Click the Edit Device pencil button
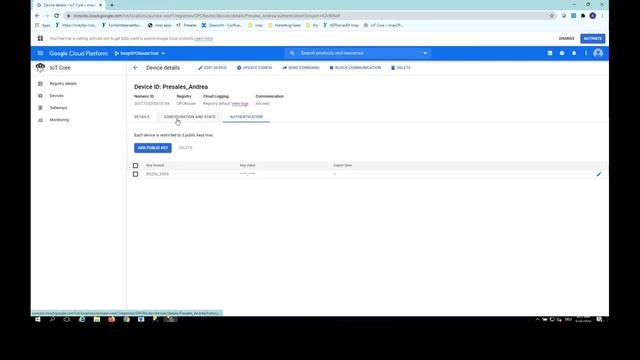The image size is (640, 360). click(212, 68)
